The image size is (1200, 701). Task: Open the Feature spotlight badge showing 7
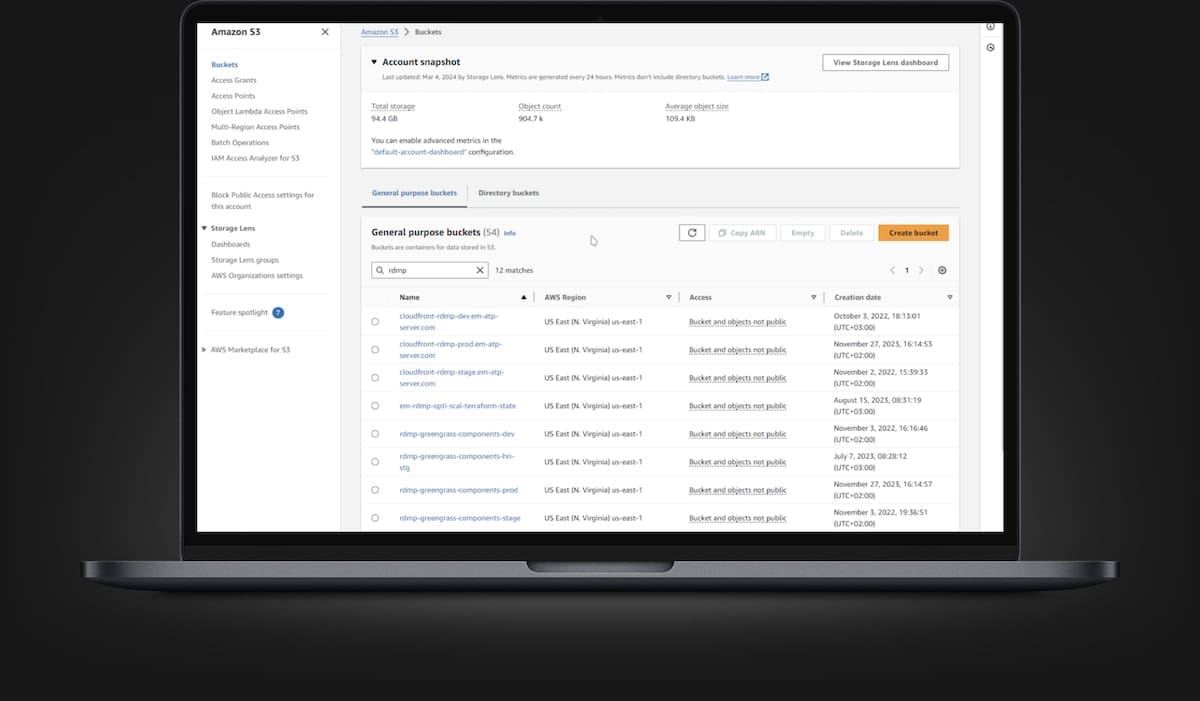pos(278,313)
